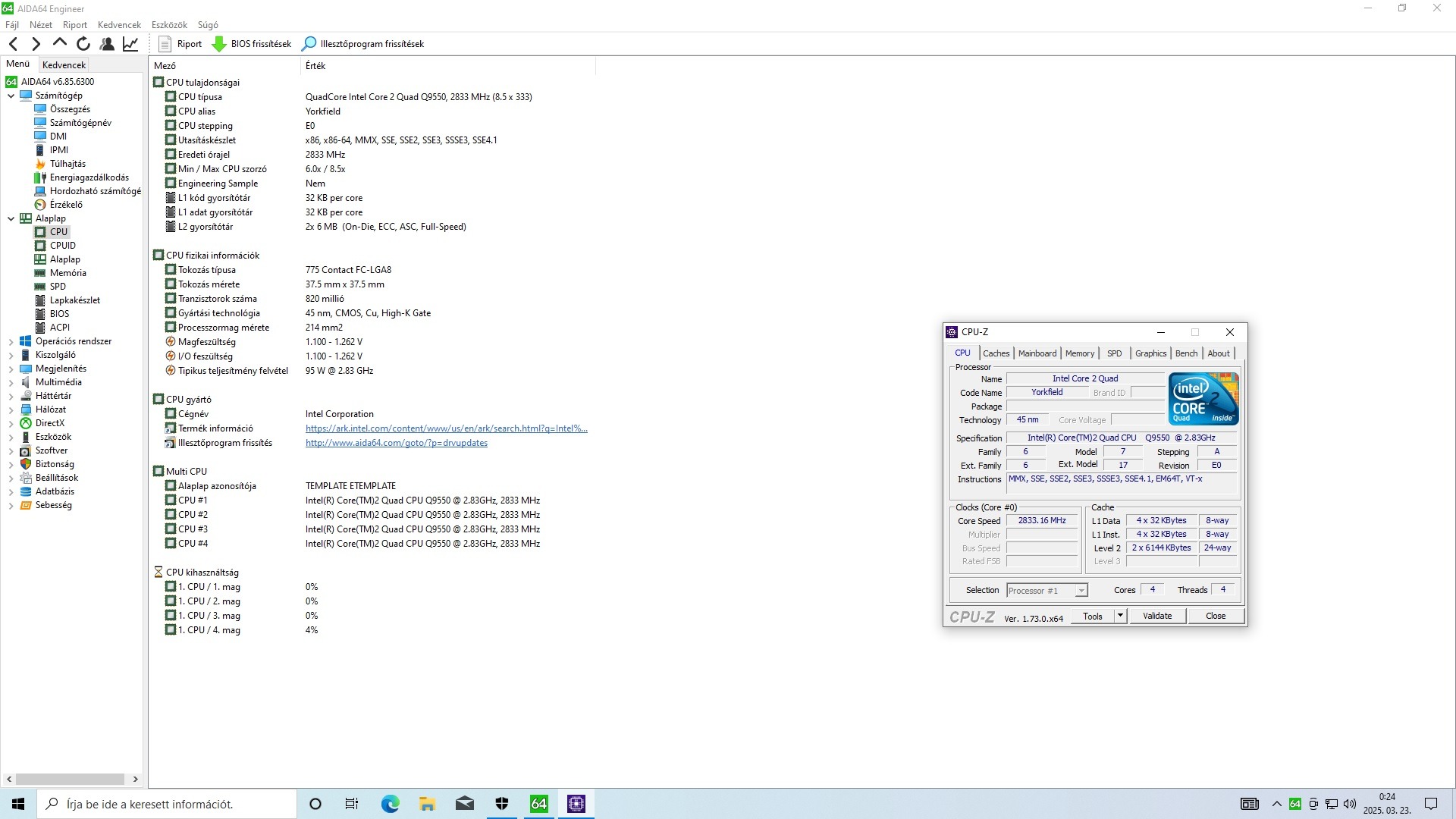This screenshot has width=1456, height=819.
Task: Select the SPD tree item in AIDA64
Action: 58,287
